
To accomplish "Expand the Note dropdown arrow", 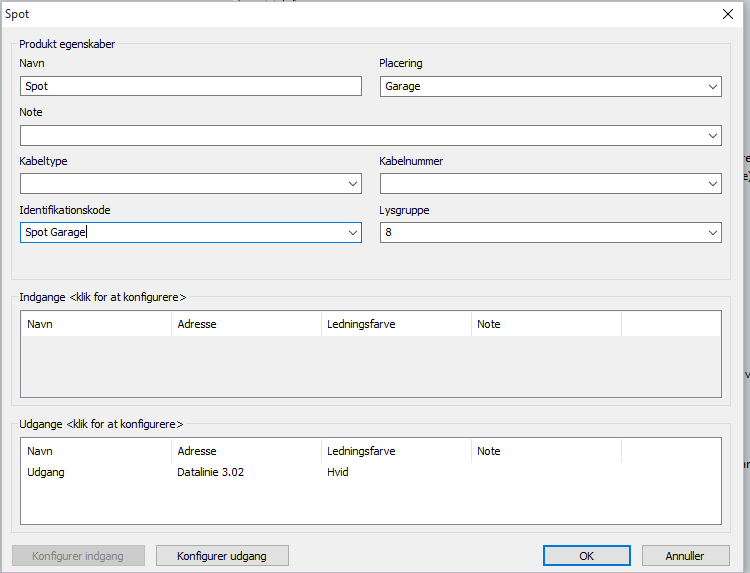I will [x=713, y=136].
